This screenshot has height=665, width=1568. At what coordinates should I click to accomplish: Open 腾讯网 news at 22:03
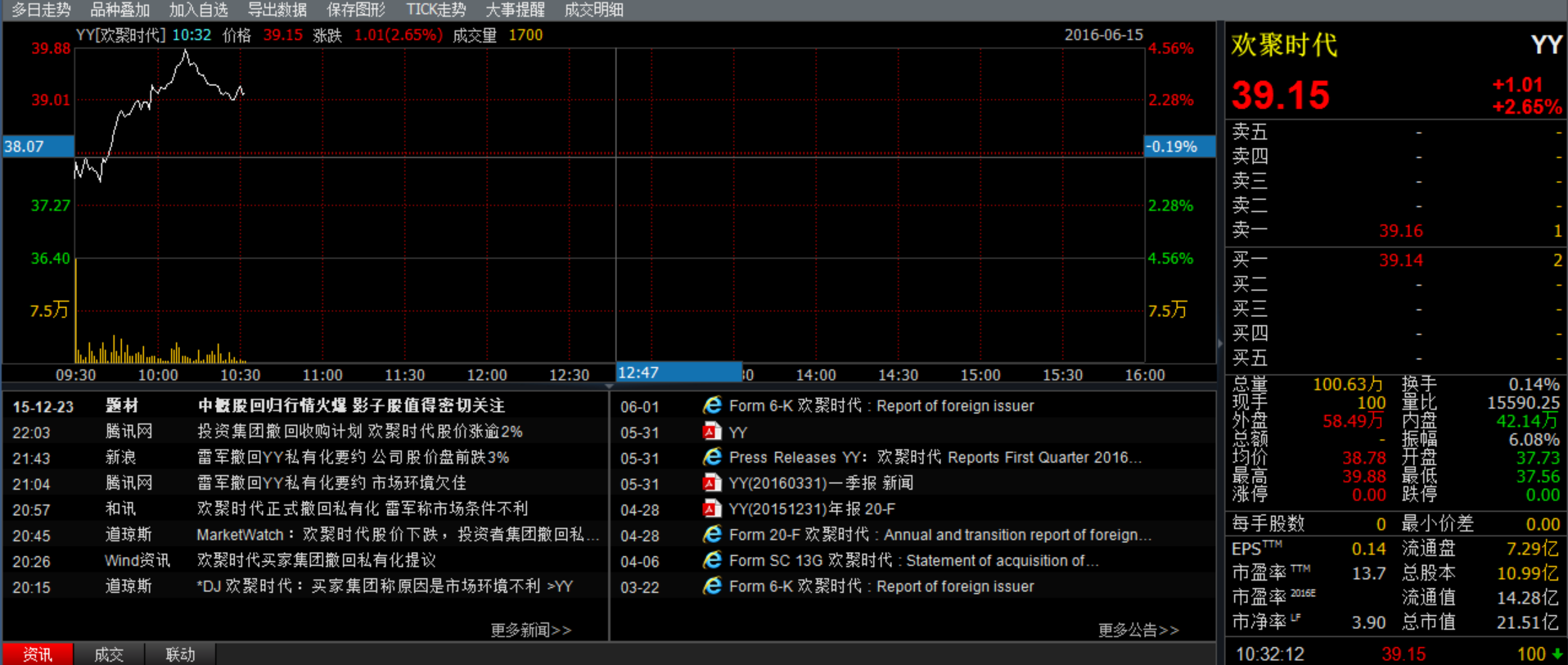[358, 432]
